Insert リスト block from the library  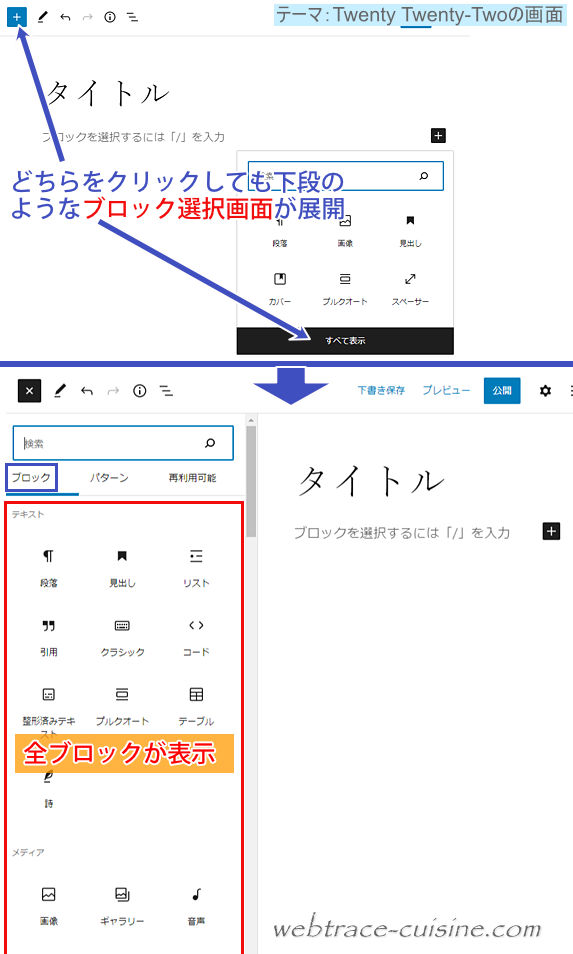(196, 567)
